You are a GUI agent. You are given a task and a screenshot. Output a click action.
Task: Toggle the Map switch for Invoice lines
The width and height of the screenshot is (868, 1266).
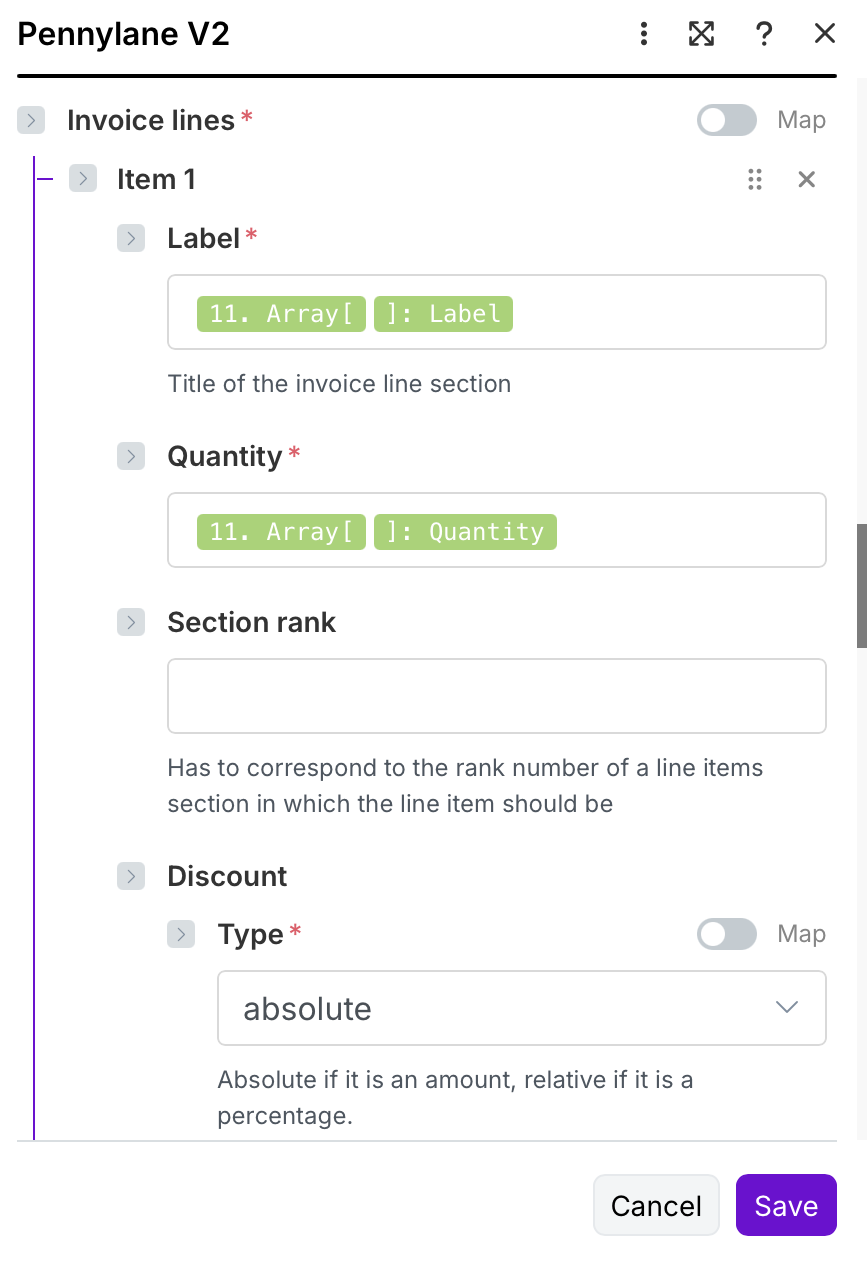click(727, 121)
